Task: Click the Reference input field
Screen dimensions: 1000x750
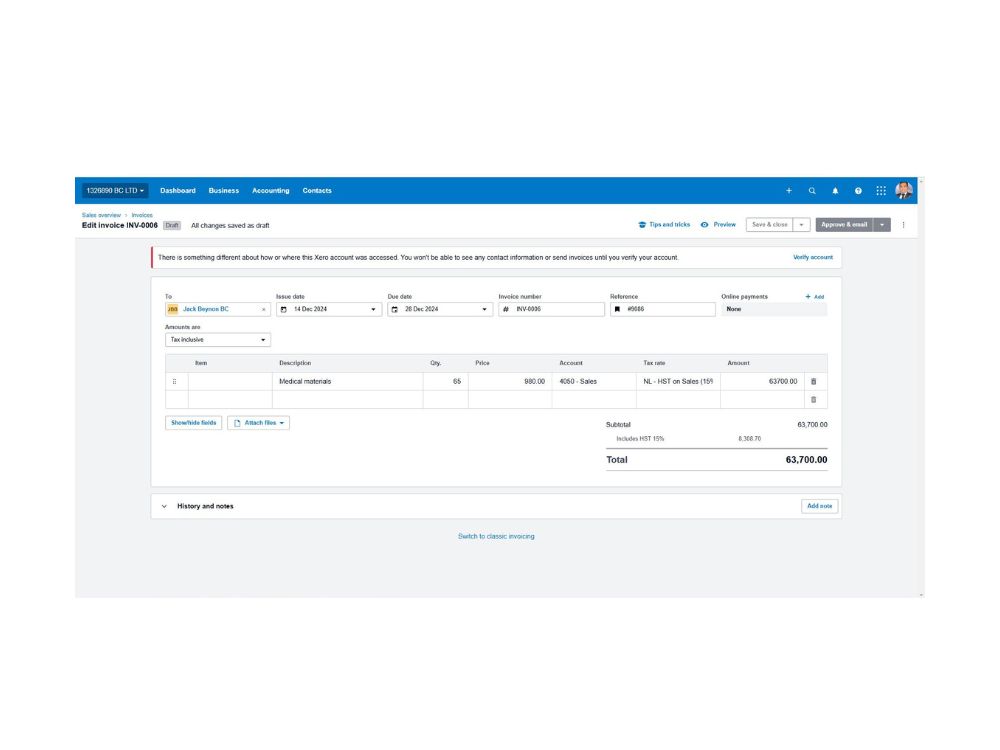Action: (x=663, y=309)
